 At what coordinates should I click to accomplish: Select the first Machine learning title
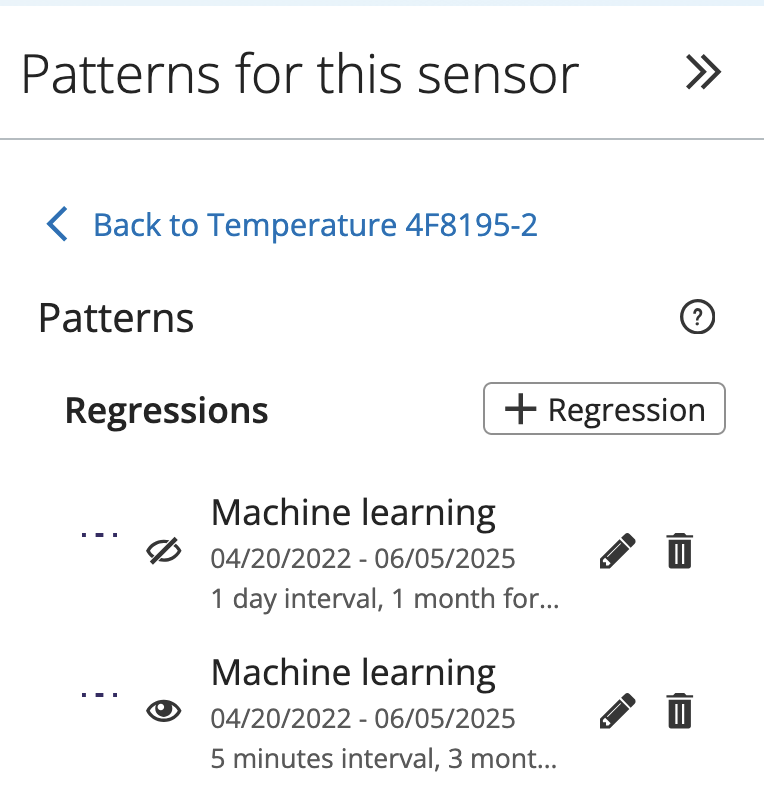pos(353,512)
